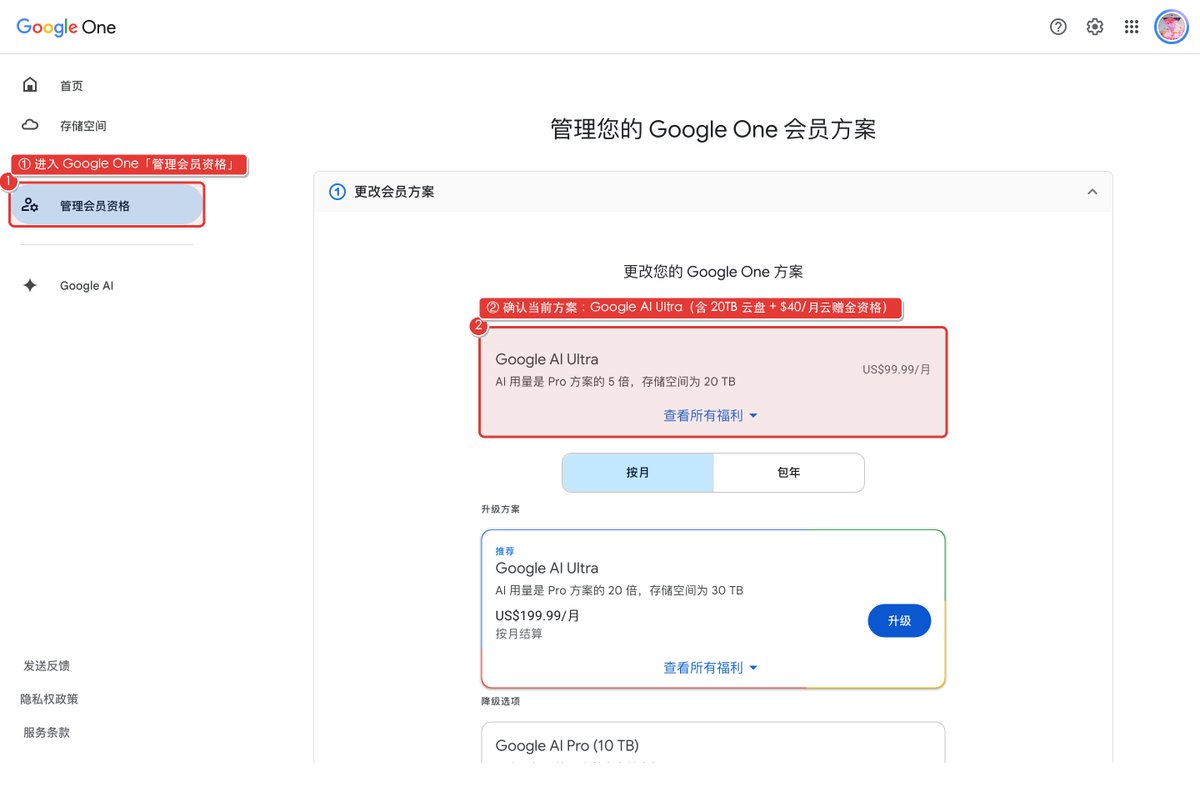Click the 升级方案 section label
The height and width of the screenshot is (792, 1200).
click(x=500, y=509)
